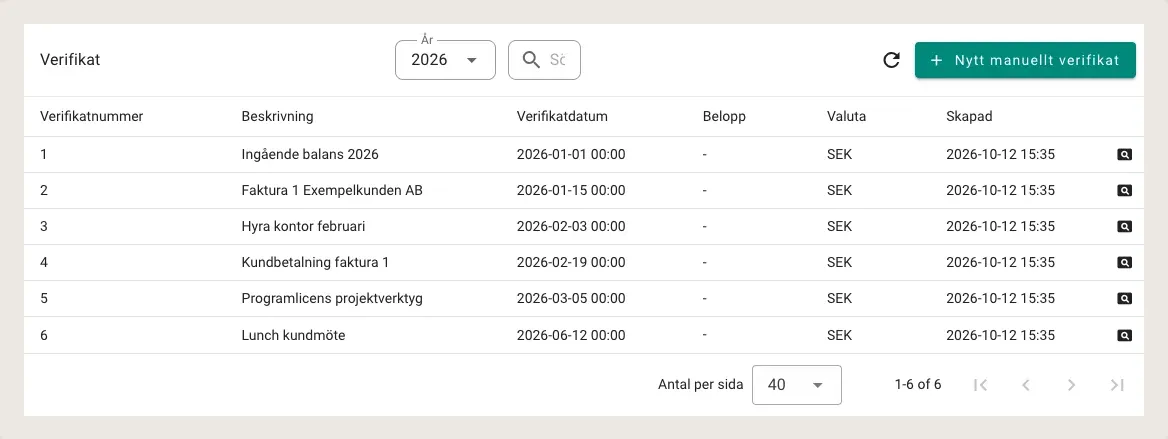Open details icon for Kundbetalning faktura 1
Viewport: 1168px width, 439px height.
click(x=1125, y=262)
